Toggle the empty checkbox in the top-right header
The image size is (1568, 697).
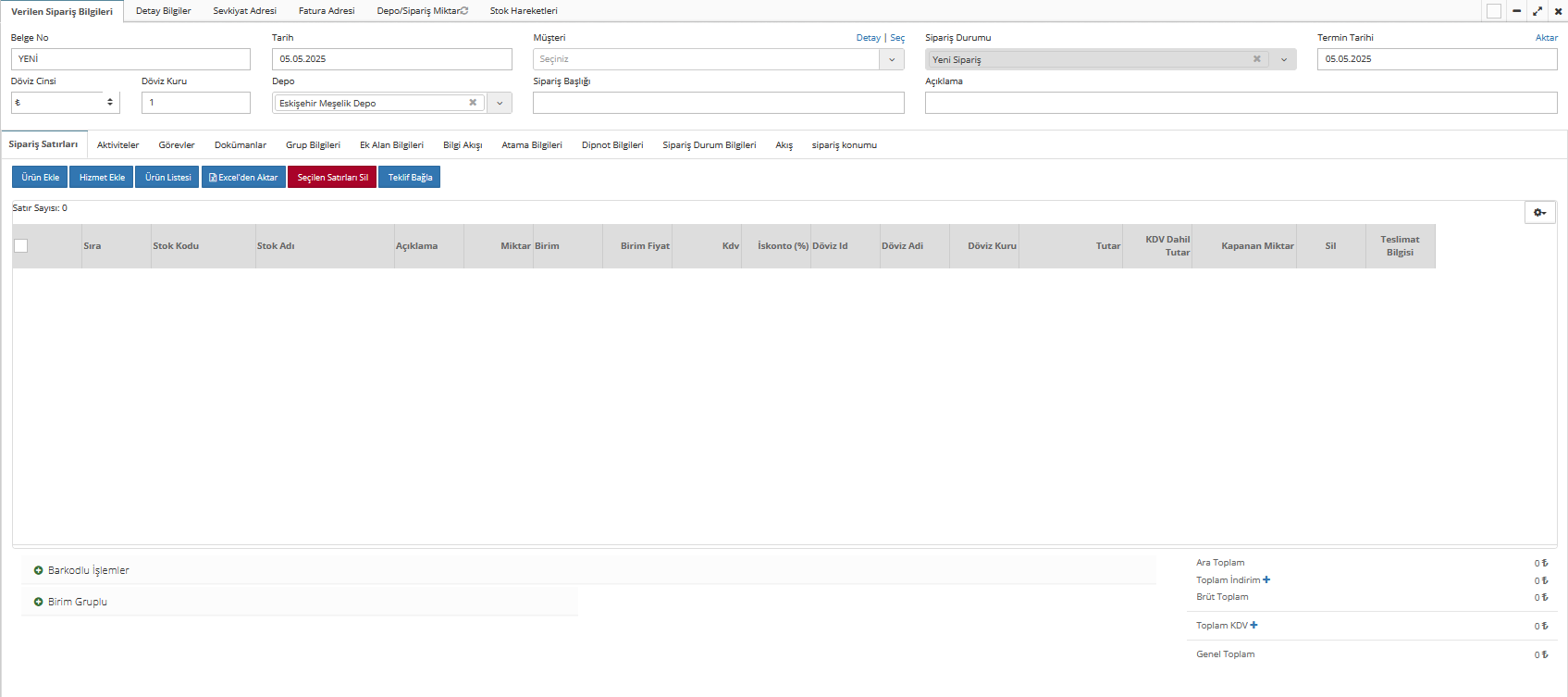click(x=1494, y=11)
